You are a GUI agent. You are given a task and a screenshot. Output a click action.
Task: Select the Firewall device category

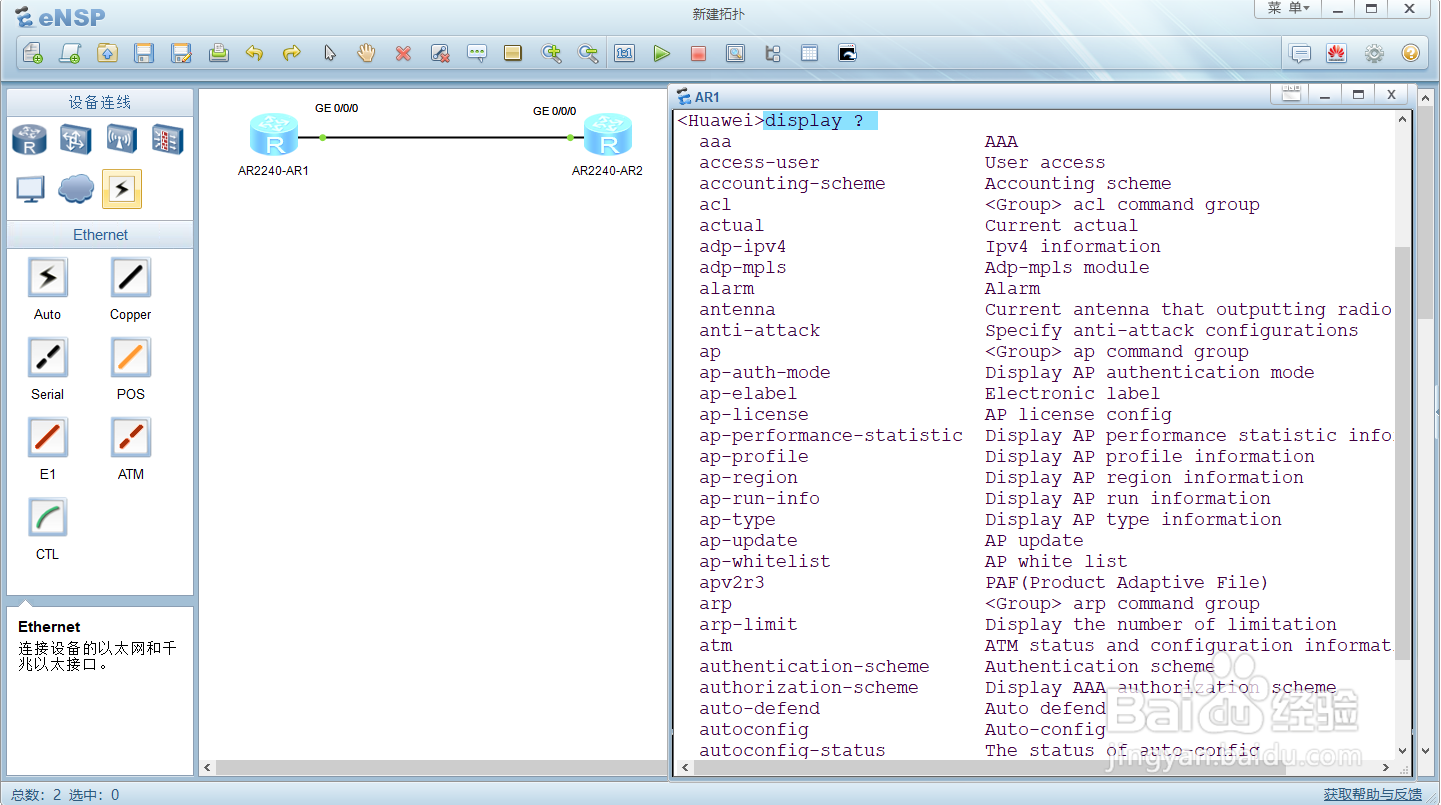click(167, 140)
